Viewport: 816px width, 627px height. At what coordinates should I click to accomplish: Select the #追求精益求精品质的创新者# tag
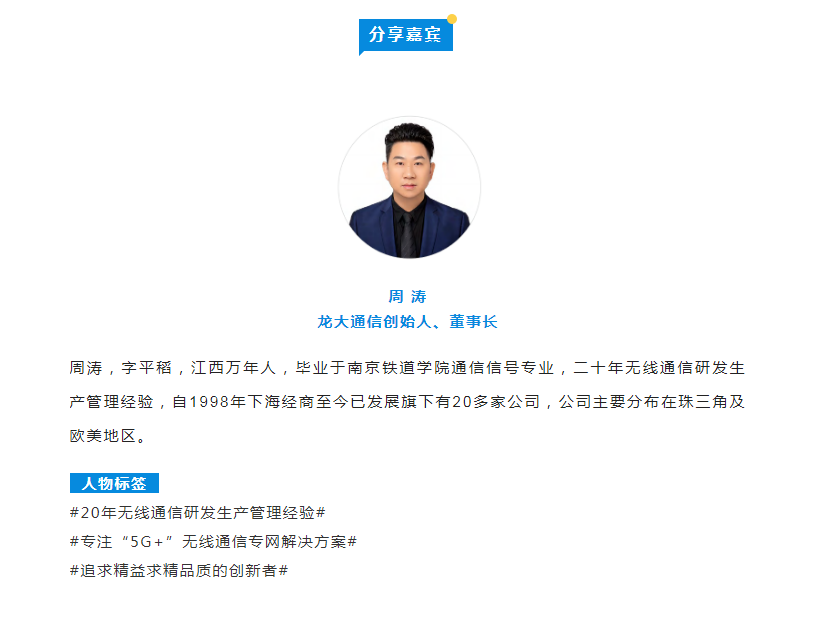[179, 571]
